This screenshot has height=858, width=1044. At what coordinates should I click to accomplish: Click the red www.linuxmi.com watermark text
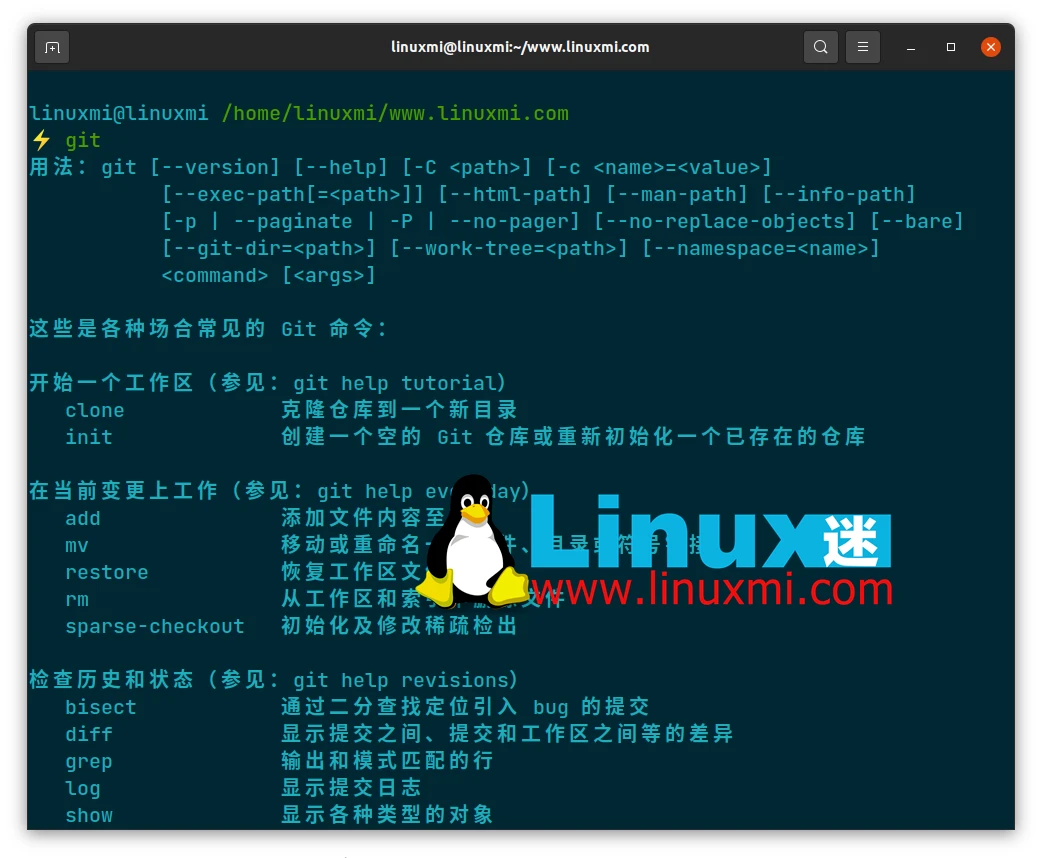(x=711, y=589)
